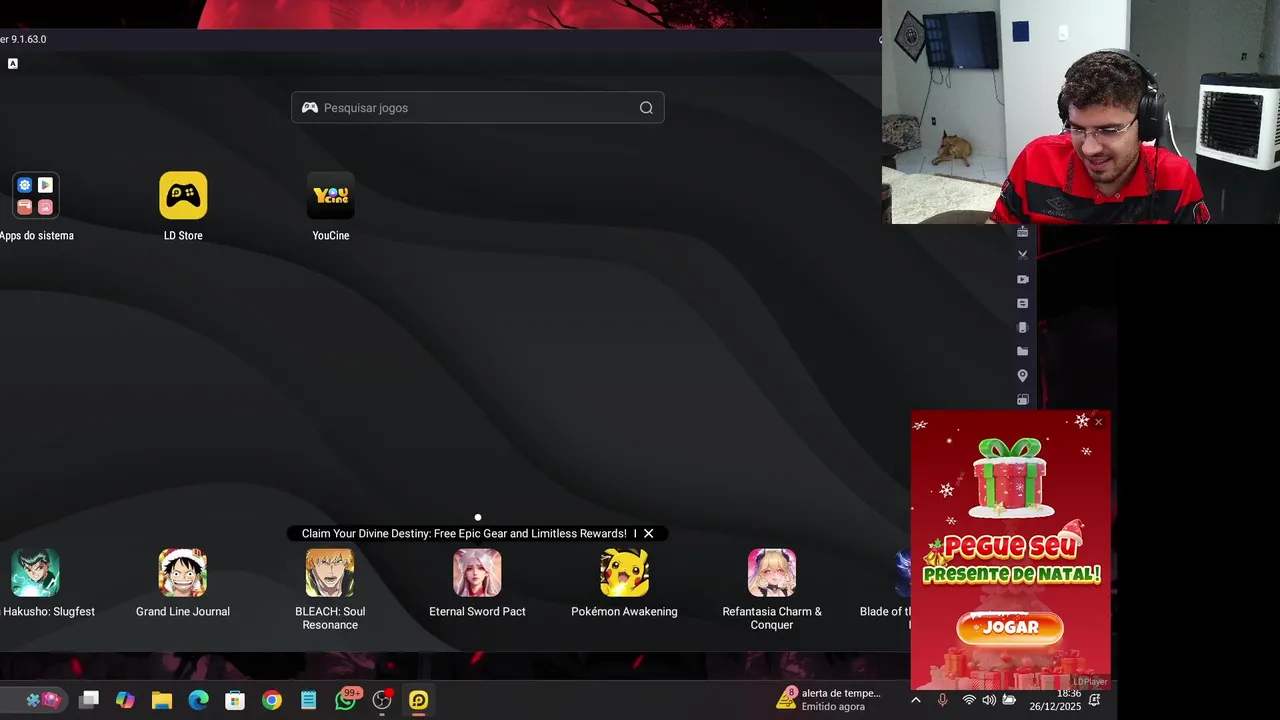Open Hakusho: Slugfest game
Image resolution: width=1280 pixels, height=720 pixels.
(x=36, y=573)
